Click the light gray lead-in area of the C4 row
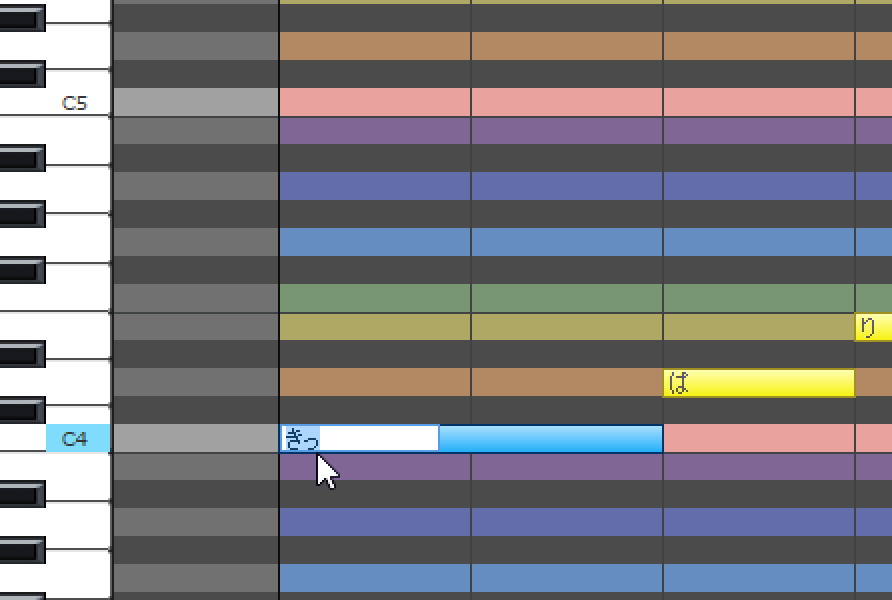Image resolution: width=892 pixels, height=600 pixels. (x=196, y=438)
